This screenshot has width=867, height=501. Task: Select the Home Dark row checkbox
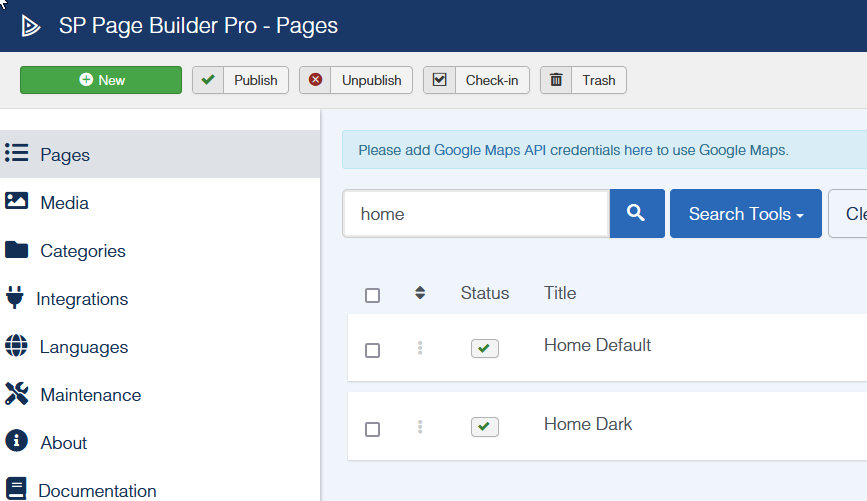click(372, 429)
